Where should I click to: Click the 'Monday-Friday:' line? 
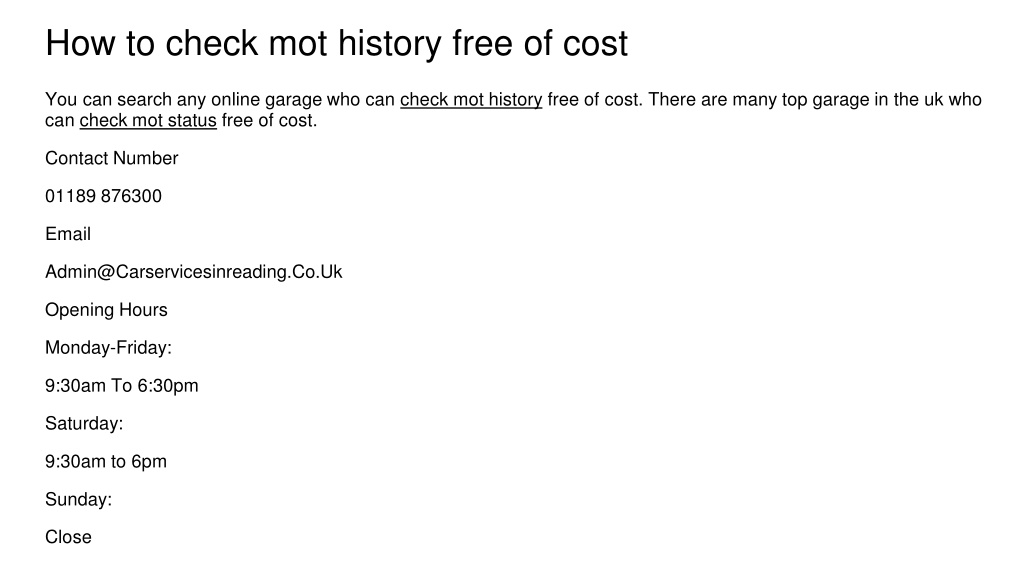(108, 348)
